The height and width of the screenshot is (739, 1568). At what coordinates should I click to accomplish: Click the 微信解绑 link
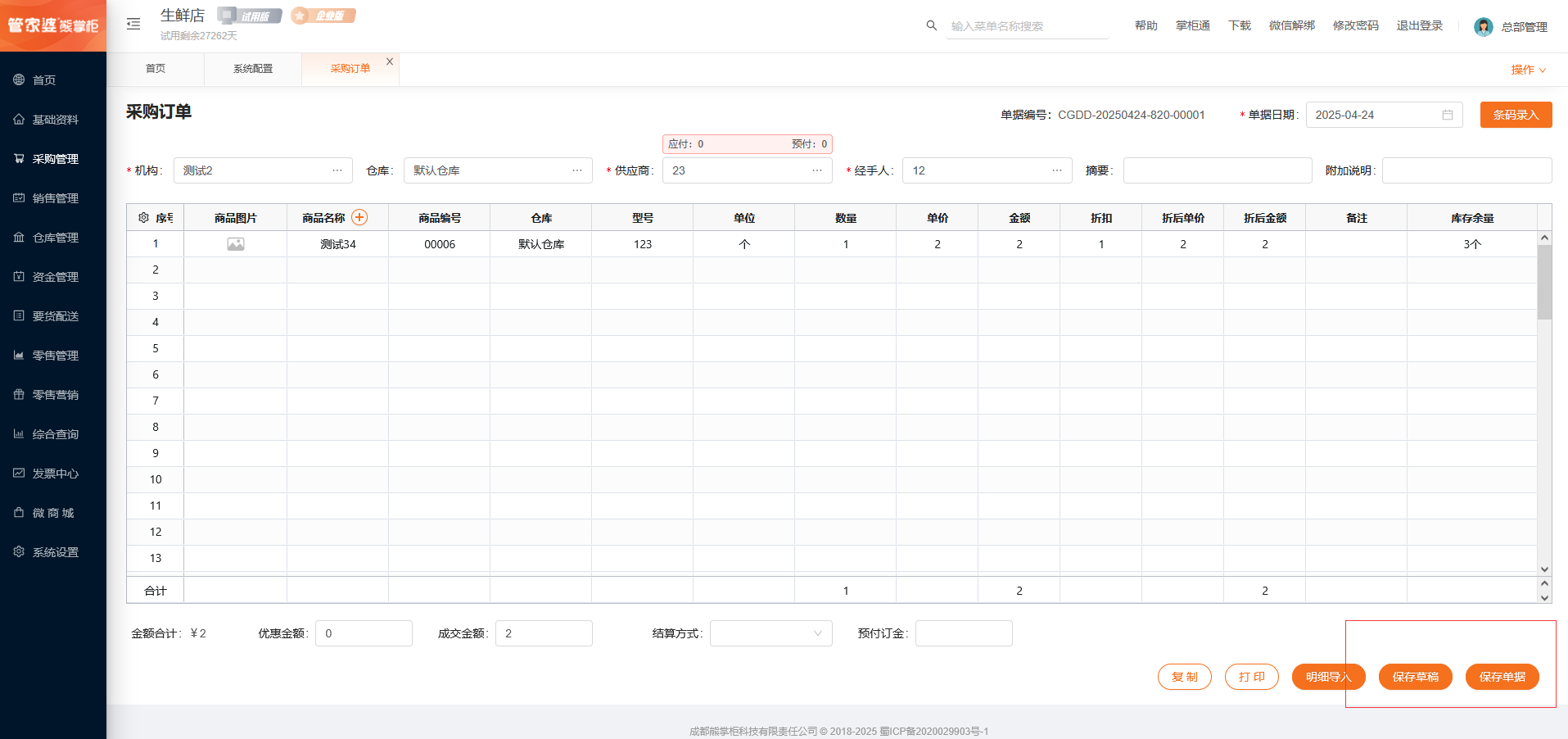tap(1291, 25)
